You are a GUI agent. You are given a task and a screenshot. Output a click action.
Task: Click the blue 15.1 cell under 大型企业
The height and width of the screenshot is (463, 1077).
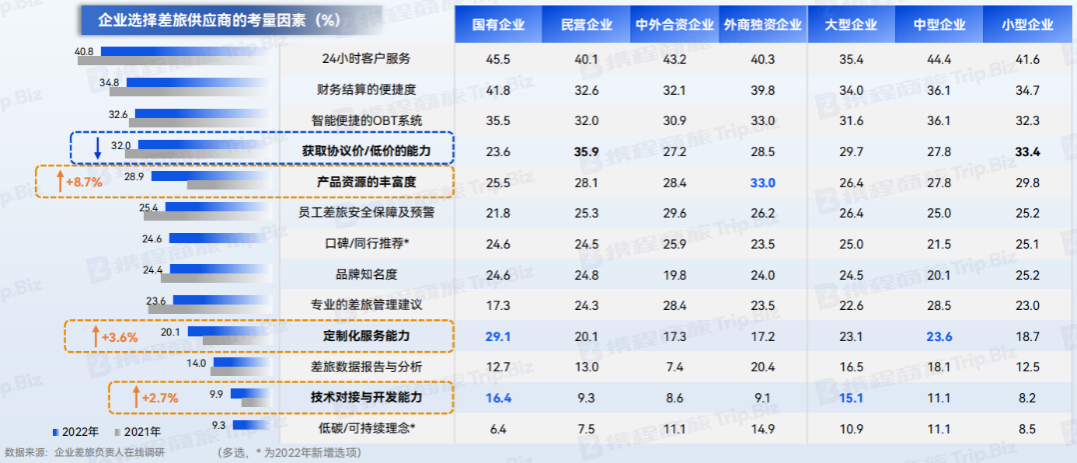point(852,397)
